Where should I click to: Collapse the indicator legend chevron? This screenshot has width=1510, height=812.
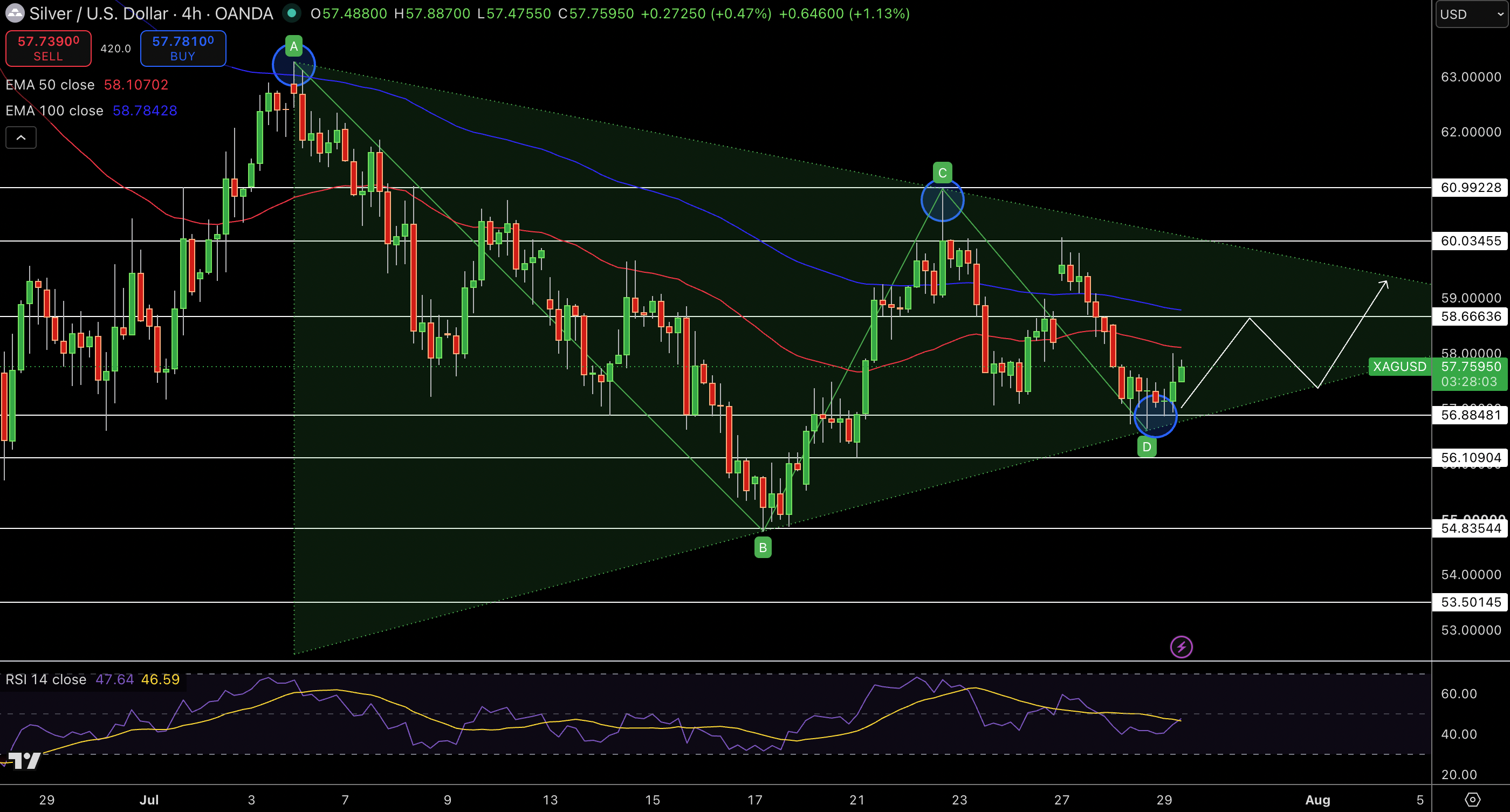(21, 137)
